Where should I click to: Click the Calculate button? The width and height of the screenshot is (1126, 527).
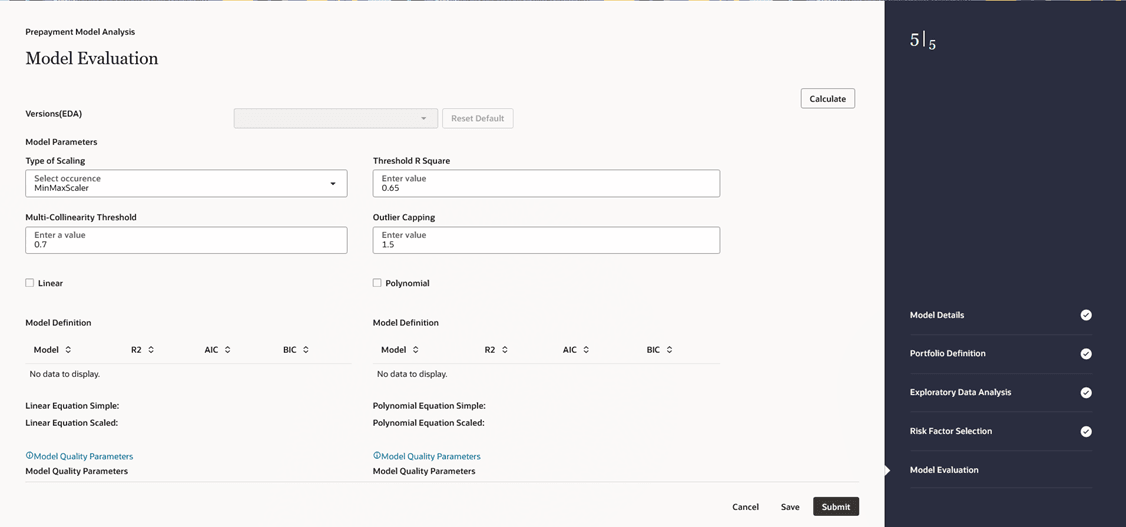(x=827, y=98)
